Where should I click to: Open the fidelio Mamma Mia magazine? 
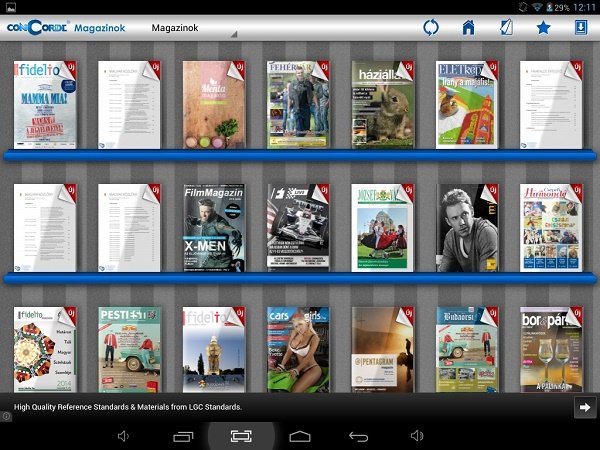click(45, 104)
